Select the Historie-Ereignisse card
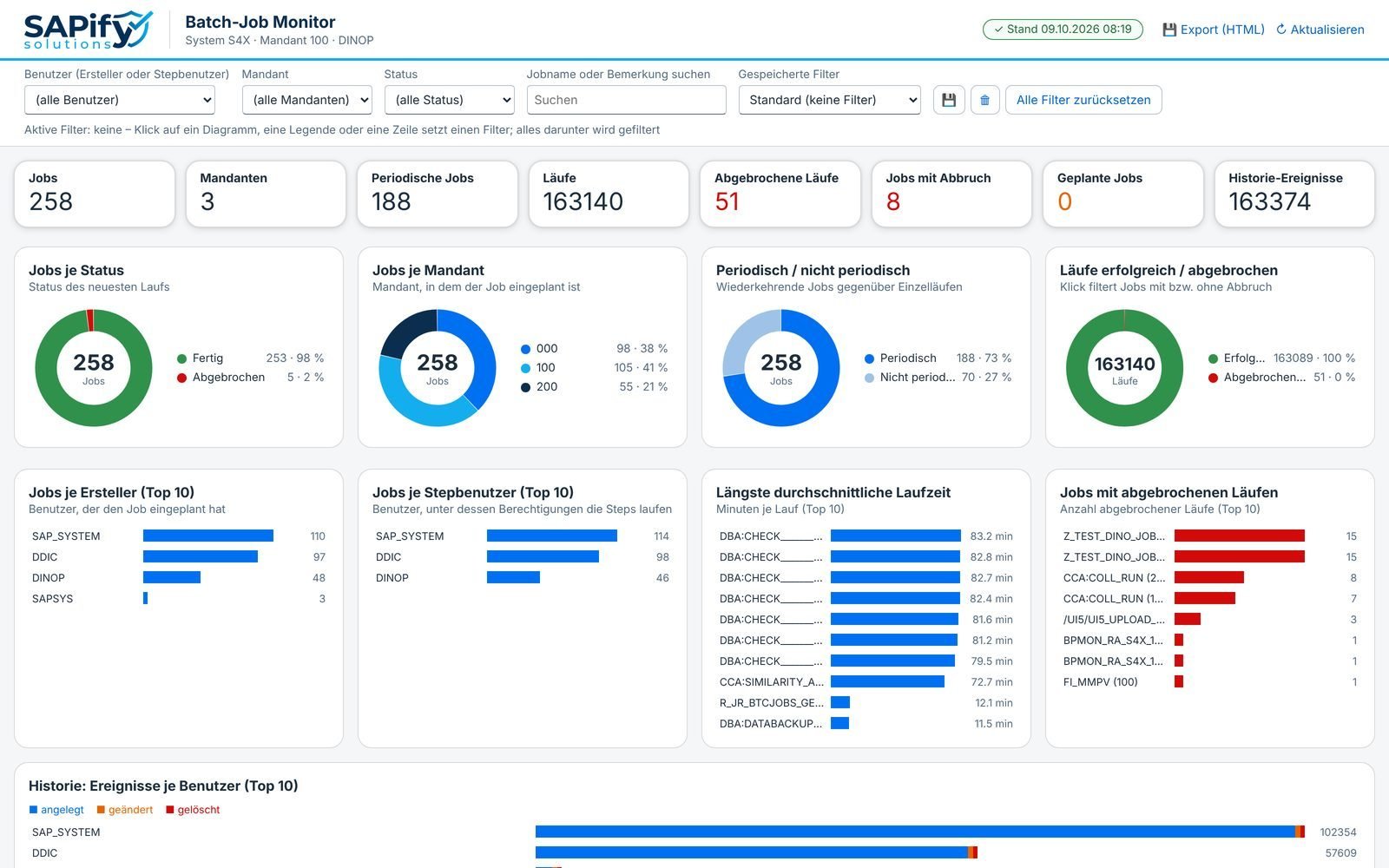This screenshot has width=1389, height=868. coord(1294,194)
